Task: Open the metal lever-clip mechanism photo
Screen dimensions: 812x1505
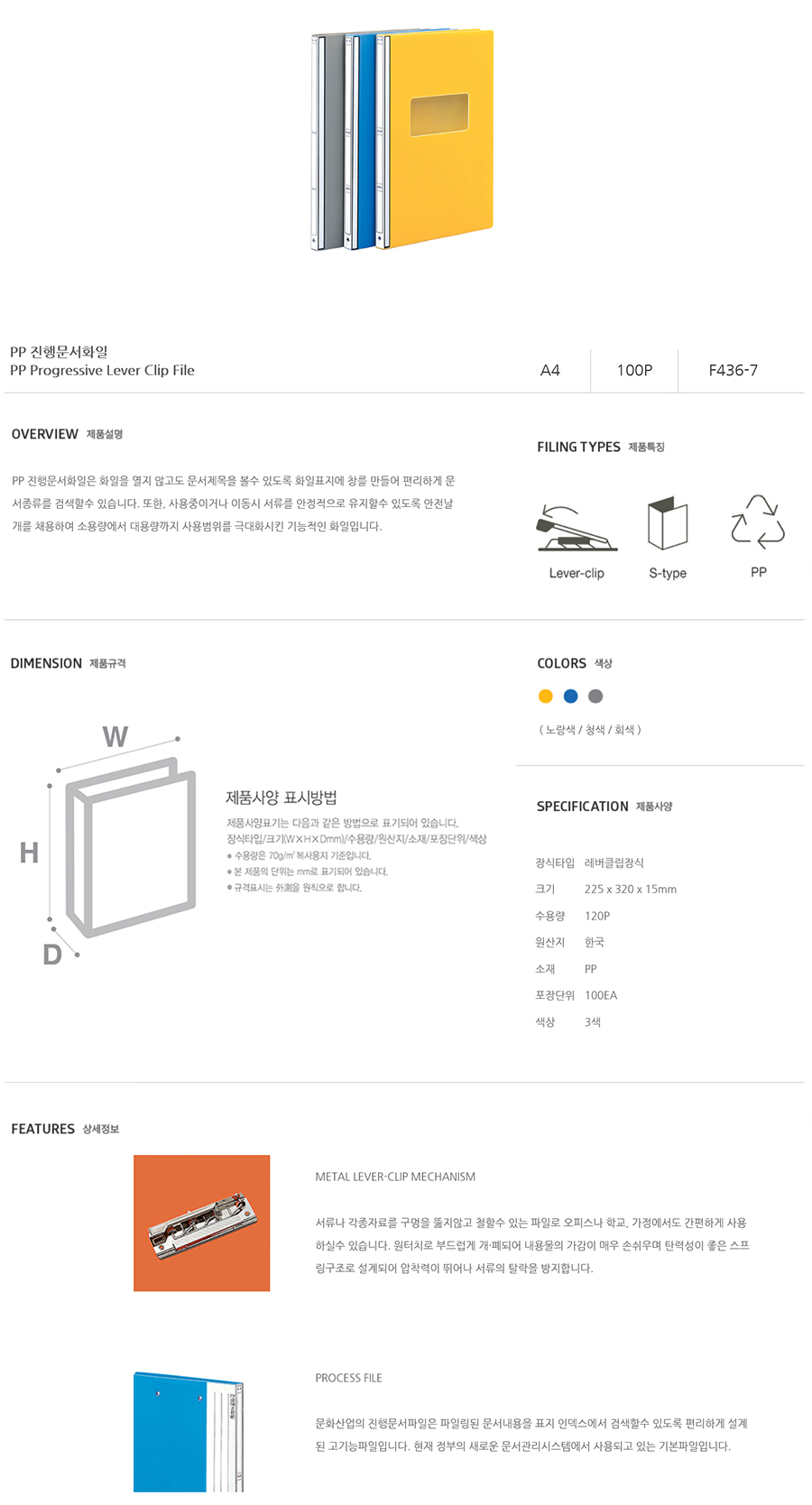Action: pos(202,1223)
